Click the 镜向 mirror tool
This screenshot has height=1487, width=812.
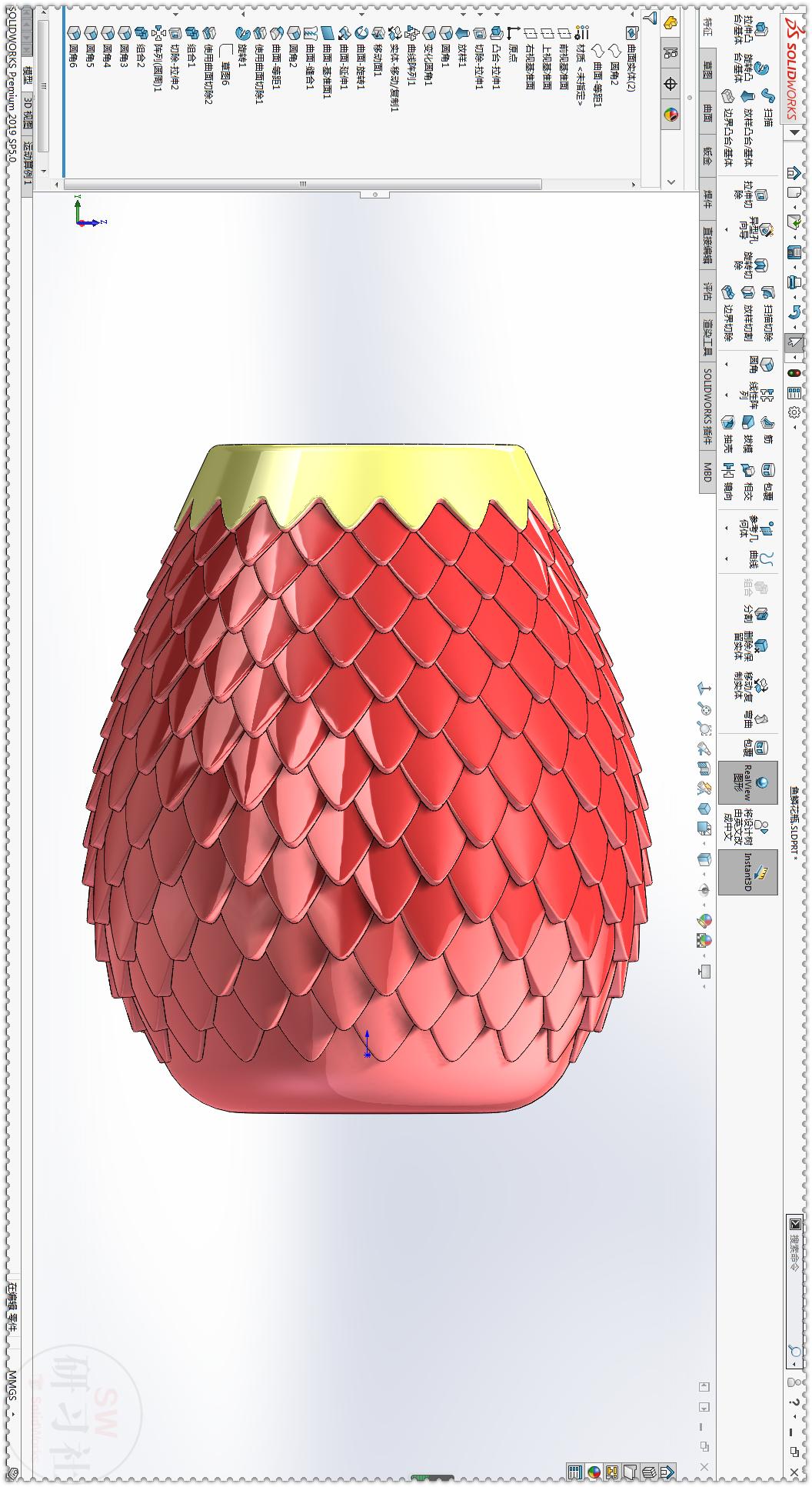[x=727, y=480]
